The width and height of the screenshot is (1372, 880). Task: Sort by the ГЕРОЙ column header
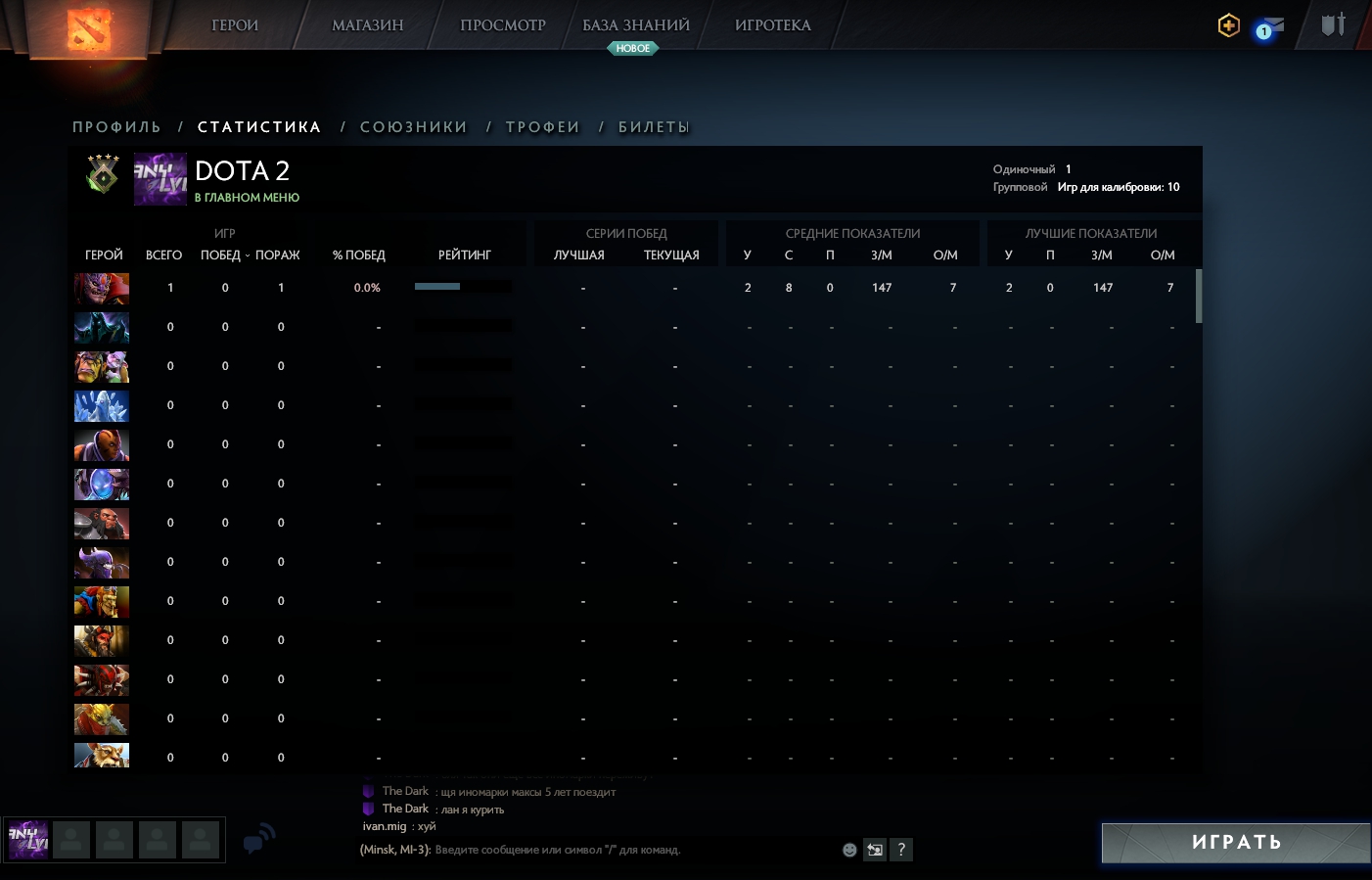point(104,255)
